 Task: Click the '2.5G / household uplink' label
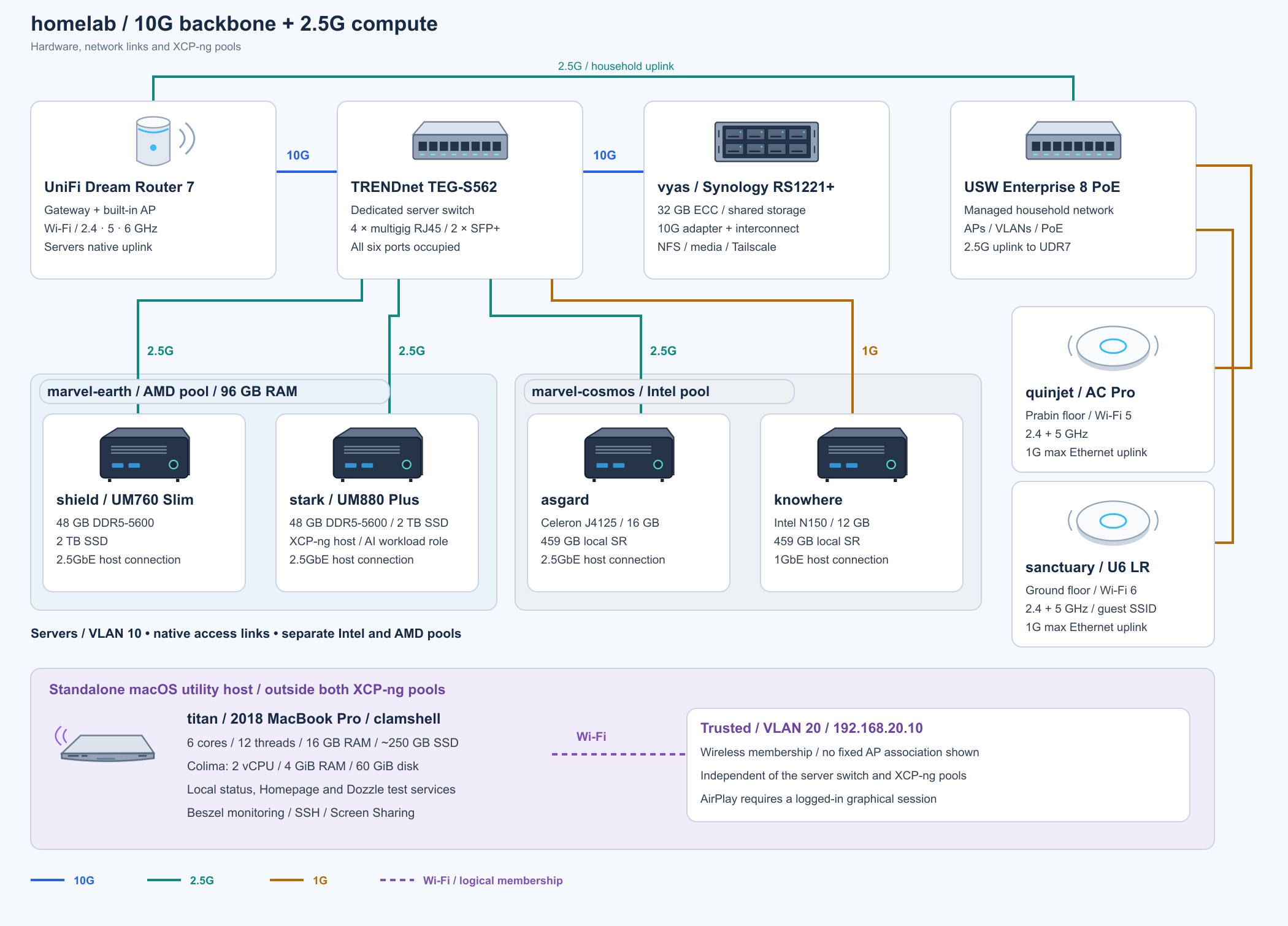click(x=616, y=66)
